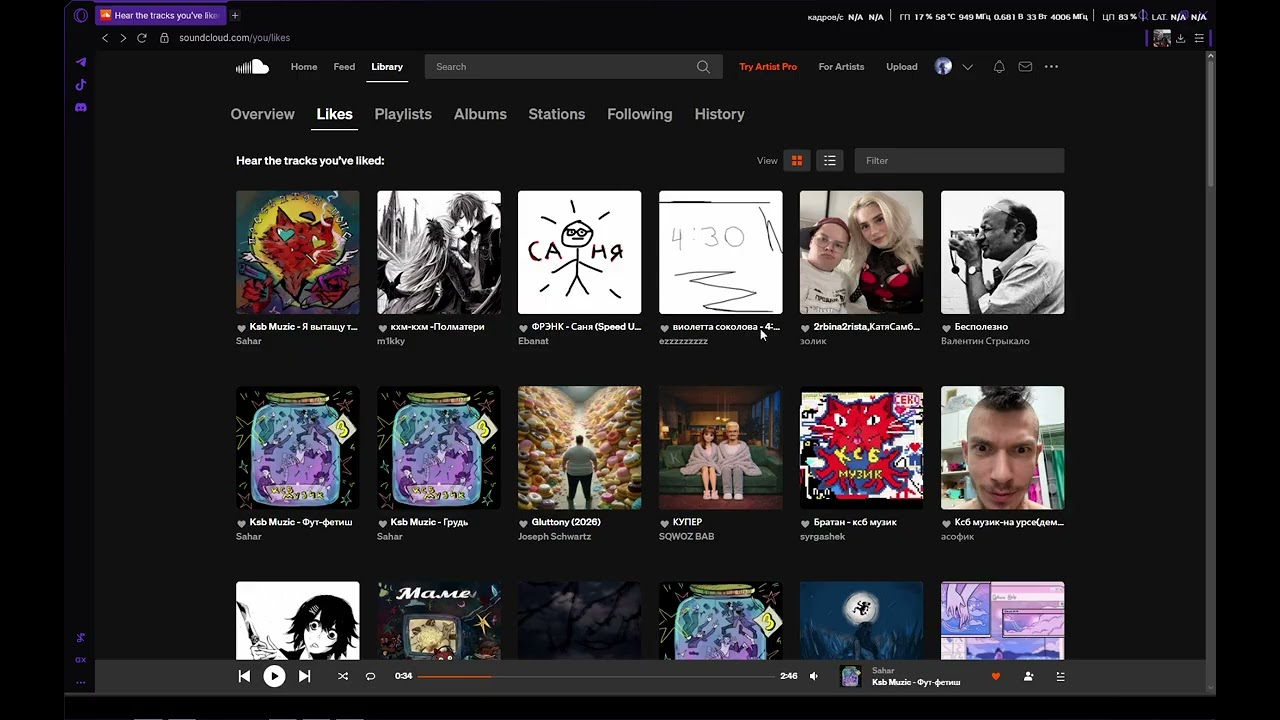Skip to previous track in player

(x=244, y=676)
